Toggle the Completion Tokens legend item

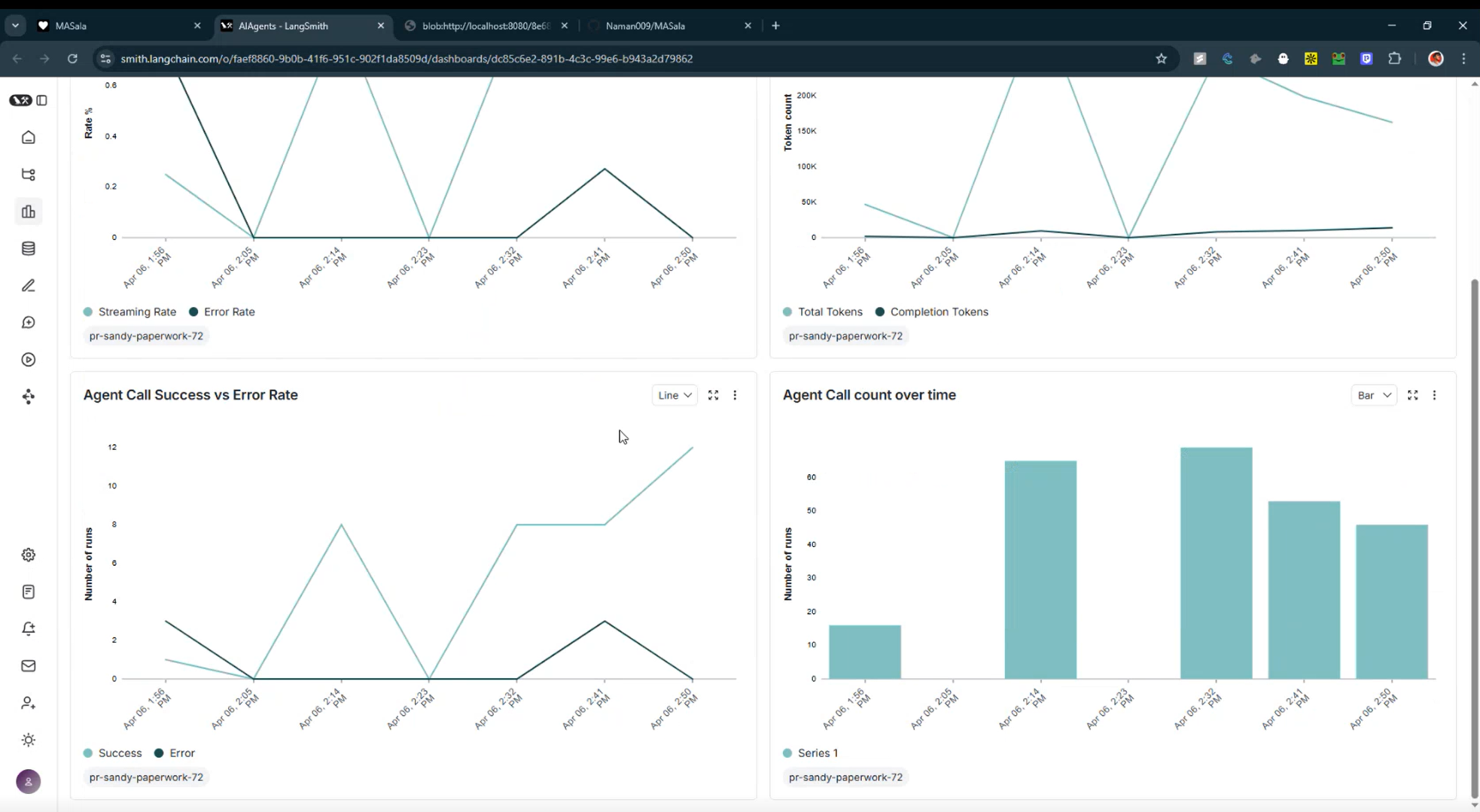pos(931,312)
